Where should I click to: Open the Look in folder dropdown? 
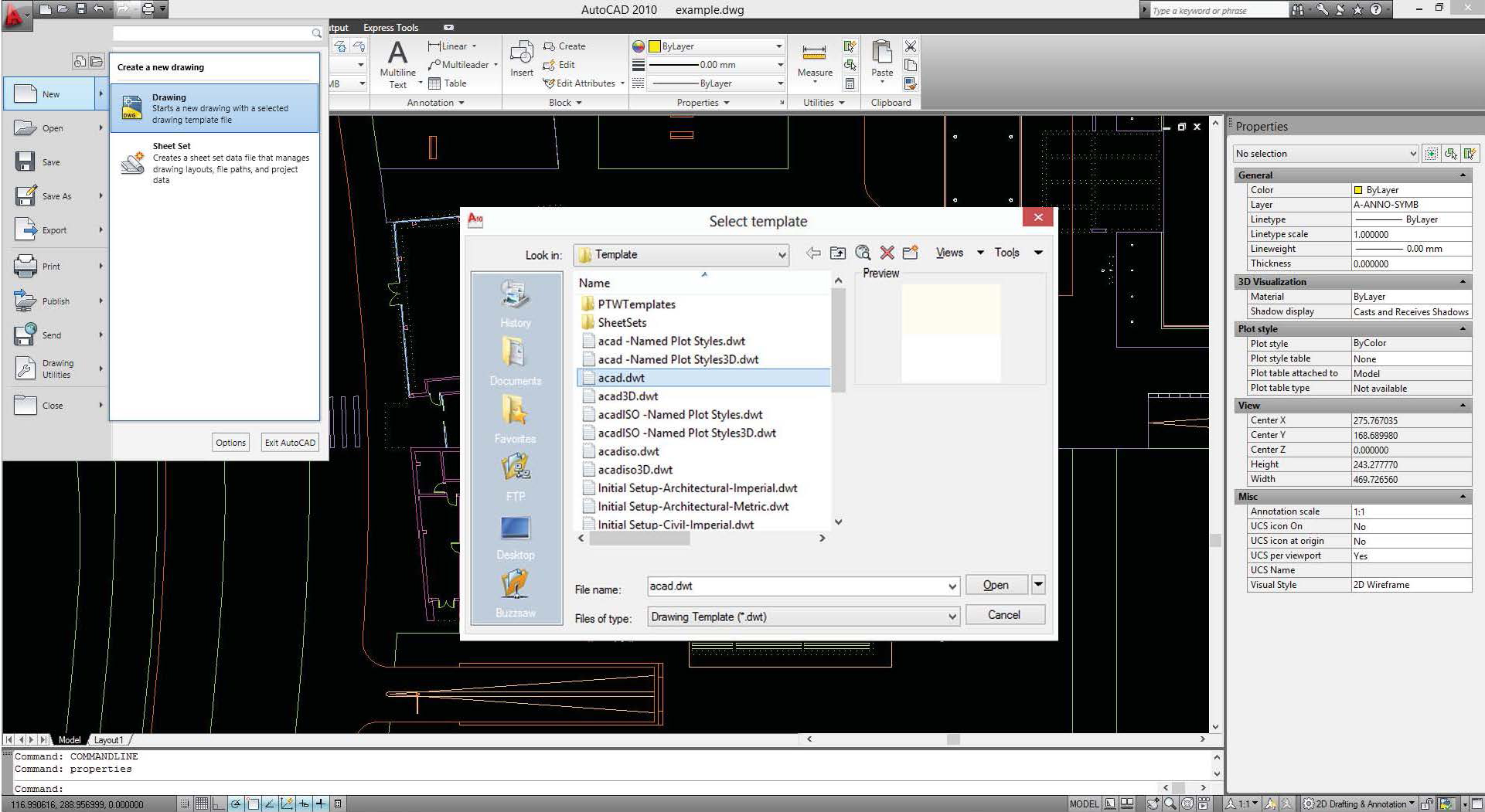pyautogui.click(x=681, y=254)
